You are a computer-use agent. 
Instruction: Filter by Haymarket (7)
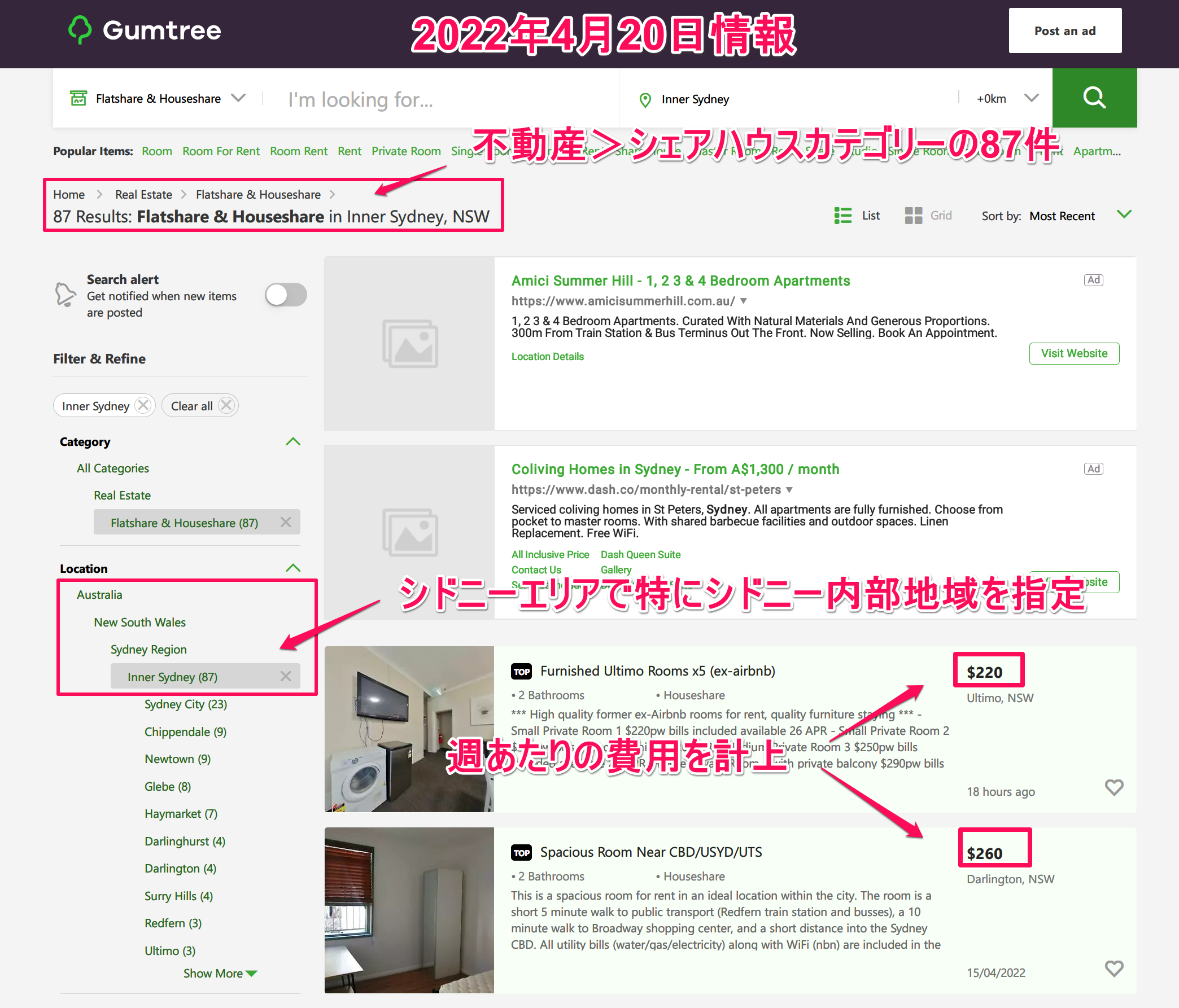[x=180, y=813]
